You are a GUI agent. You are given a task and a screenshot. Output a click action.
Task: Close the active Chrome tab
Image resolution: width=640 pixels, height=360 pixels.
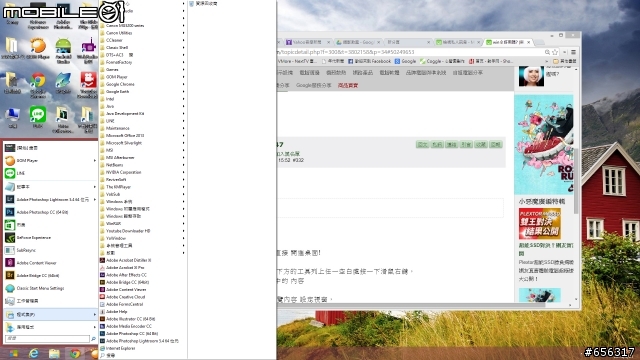529,42
